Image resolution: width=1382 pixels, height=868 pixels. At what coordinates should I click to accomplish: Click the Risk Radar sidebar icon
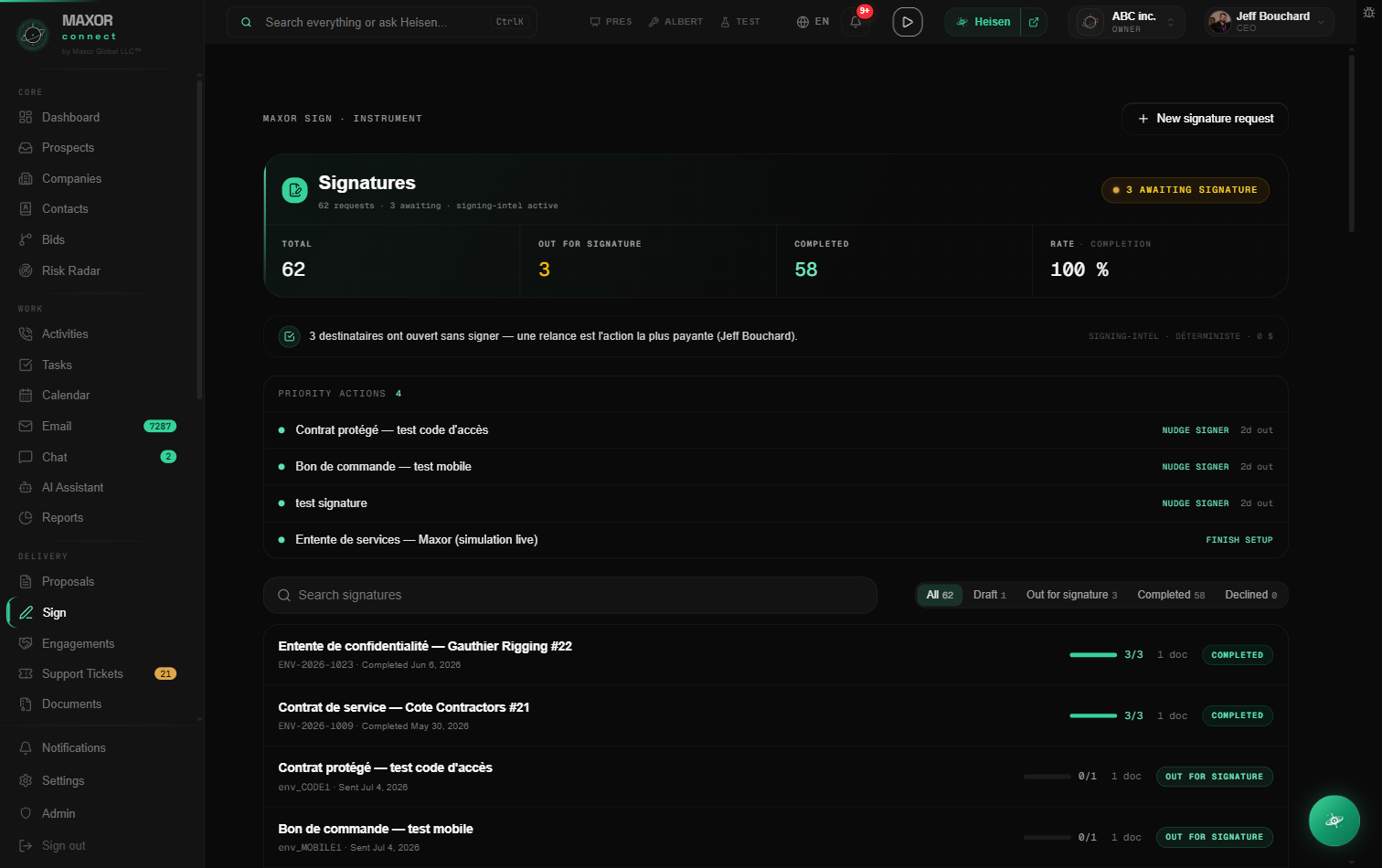pyautogui.click(x=26, y=270)
